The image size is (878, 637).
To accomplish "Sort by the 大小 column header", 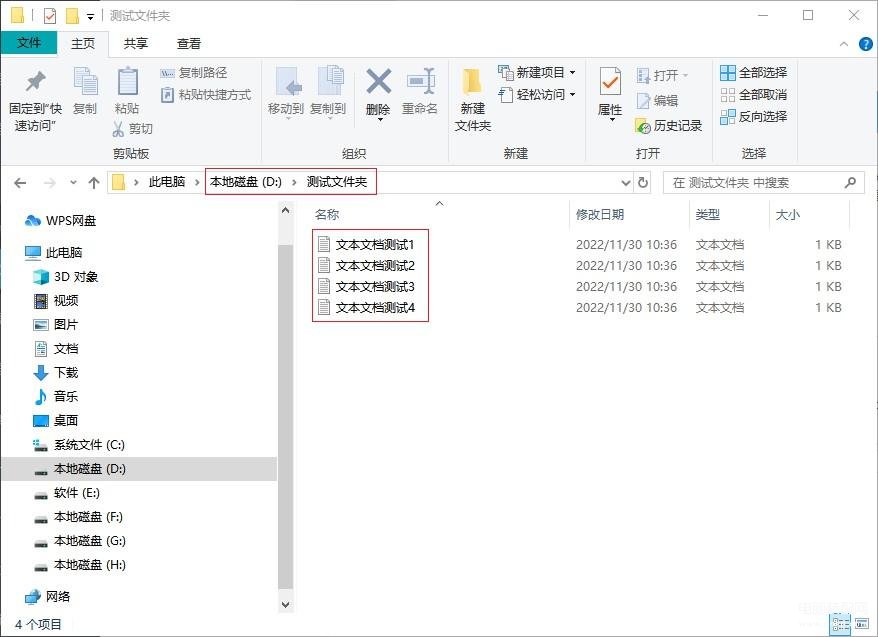I will [788, 214].
